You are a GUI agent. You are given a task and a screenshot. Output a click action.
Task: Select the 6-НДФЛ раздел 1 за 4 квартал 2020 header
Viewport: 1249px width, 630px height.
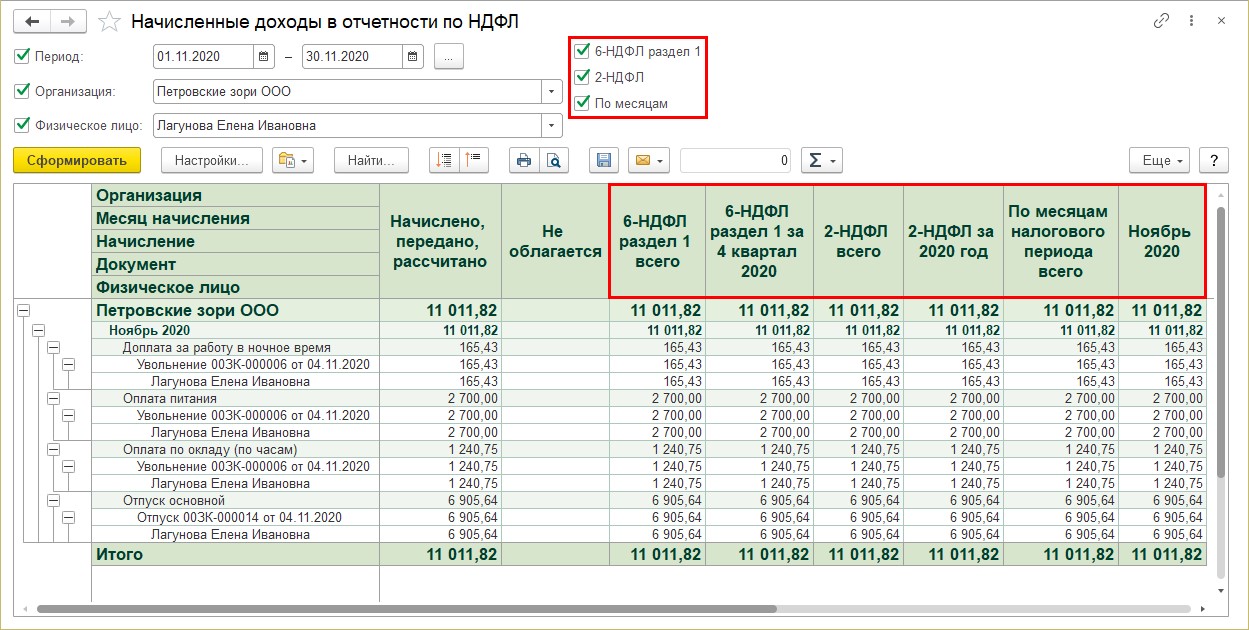point(759,241)
